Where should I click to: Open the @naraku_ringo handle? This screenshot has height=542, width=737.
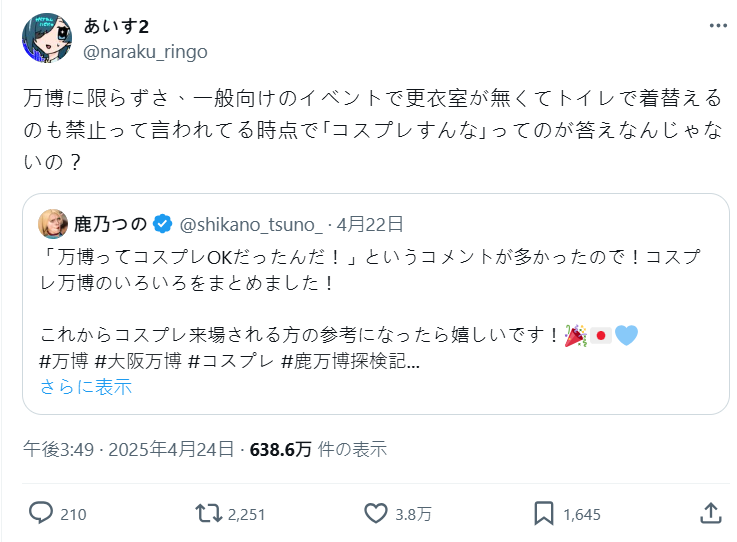coord(145,51)
